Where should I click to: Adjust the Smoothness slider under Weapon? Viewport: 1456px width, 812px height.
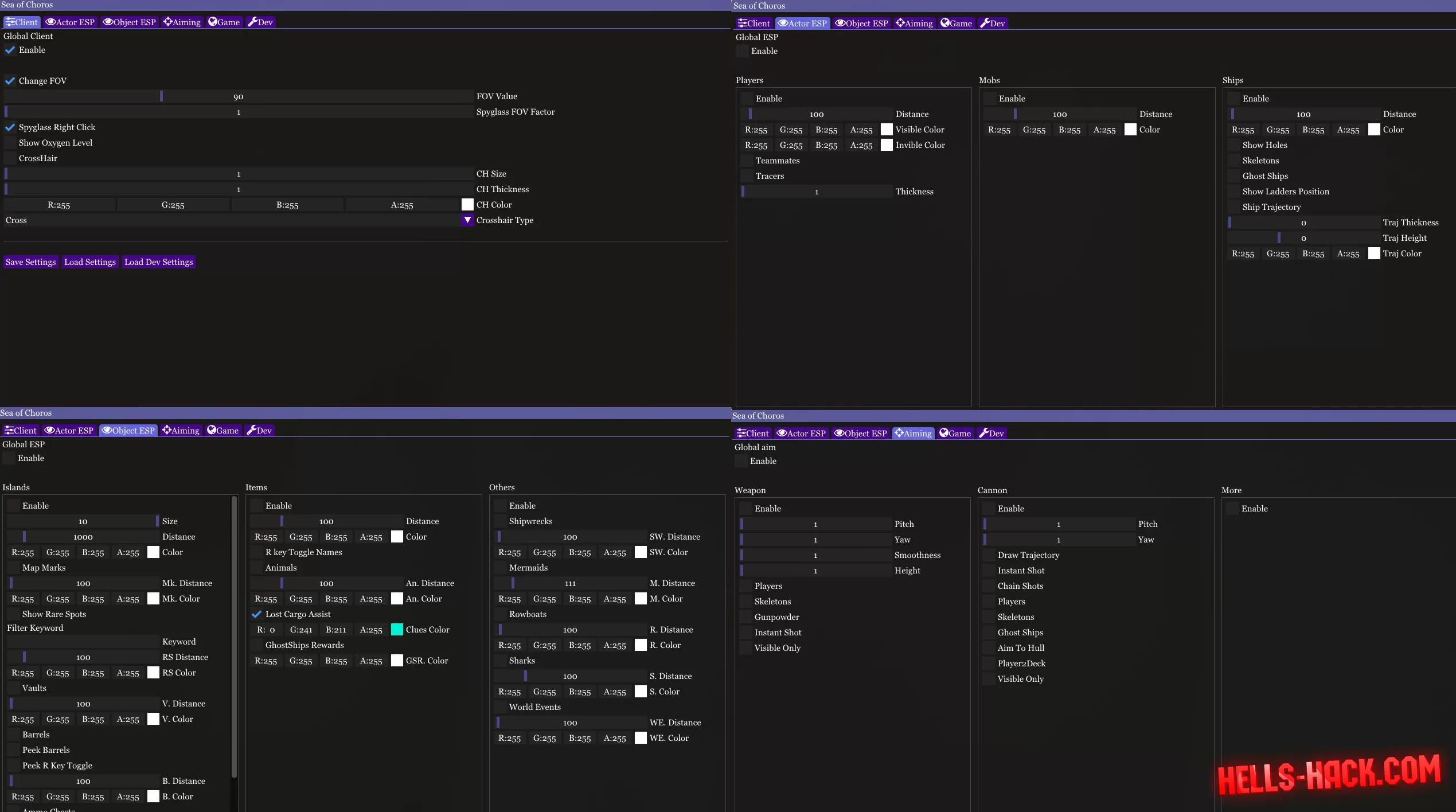point(815,555)
